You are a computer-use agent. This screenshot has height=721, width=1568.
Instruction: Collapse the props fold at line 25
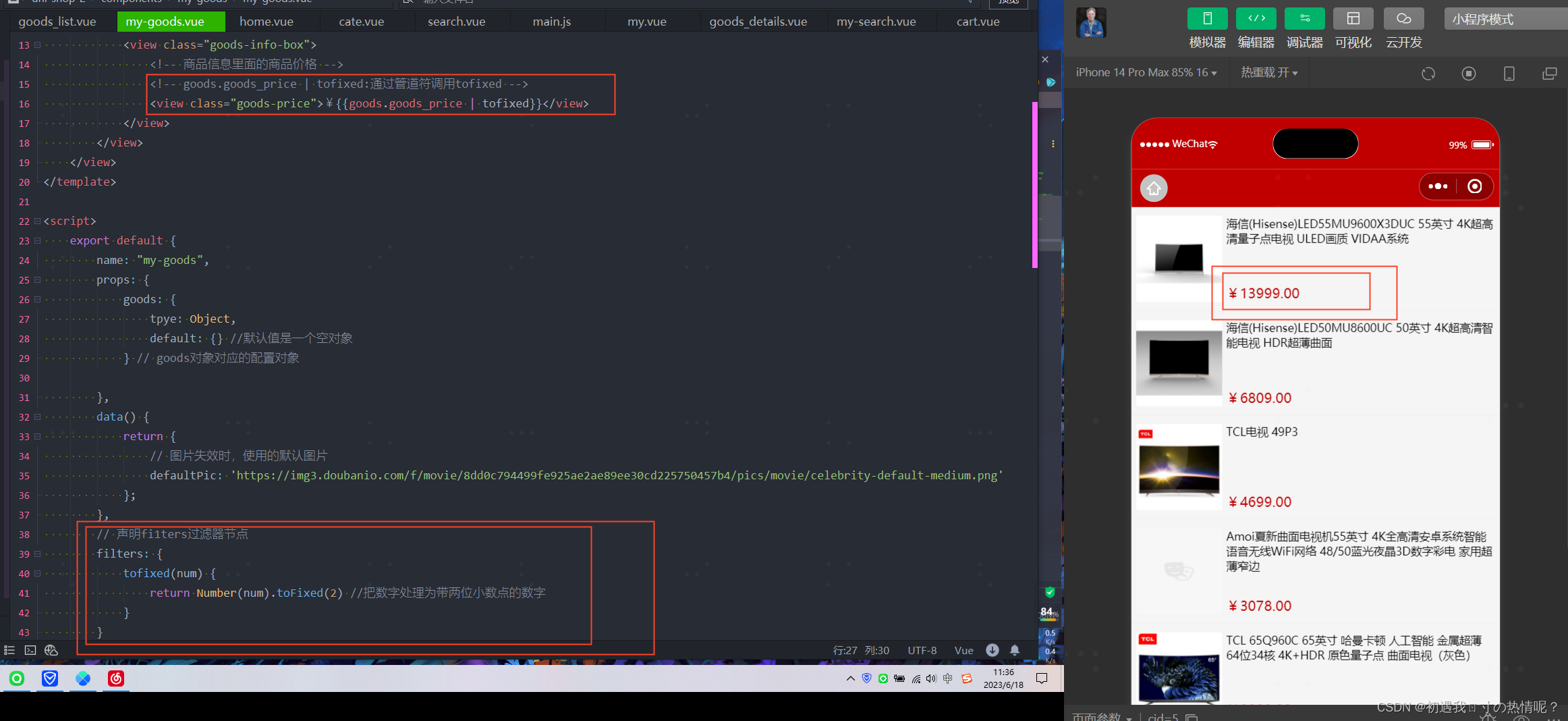37,280
